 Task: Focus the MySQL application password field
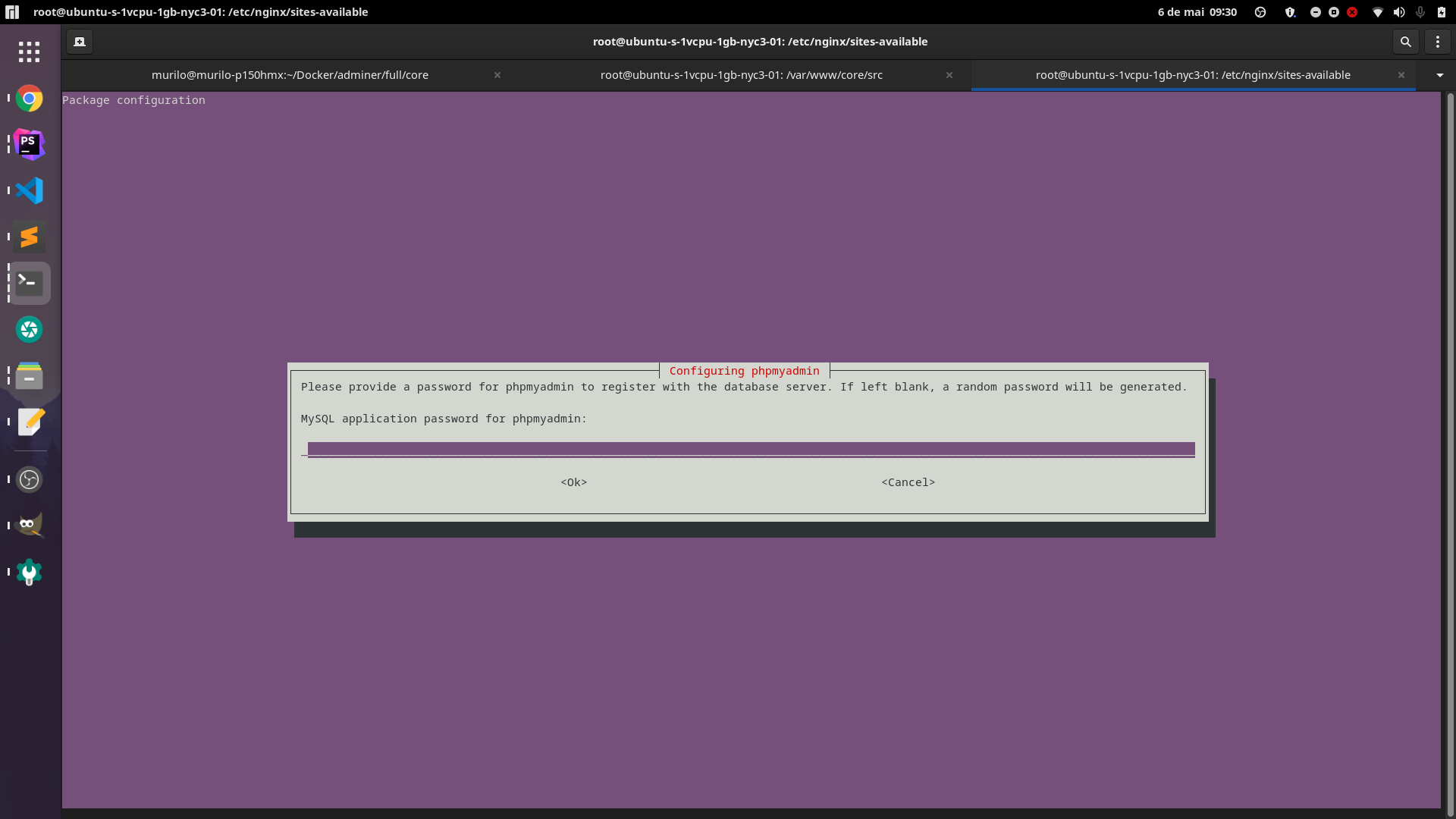748,450
